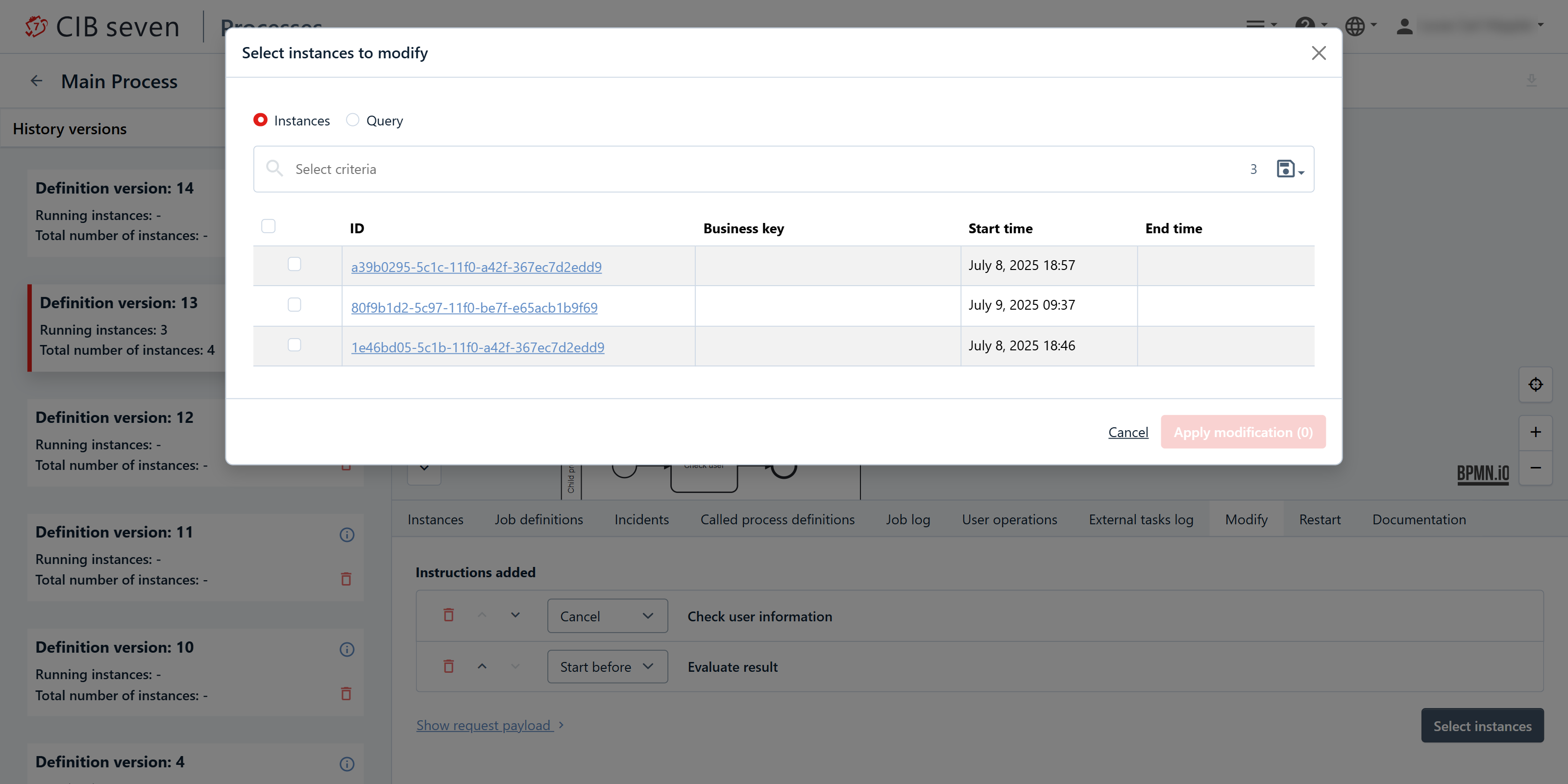
Task: Delete the Check user information instruction
Action: coord(449,615)
